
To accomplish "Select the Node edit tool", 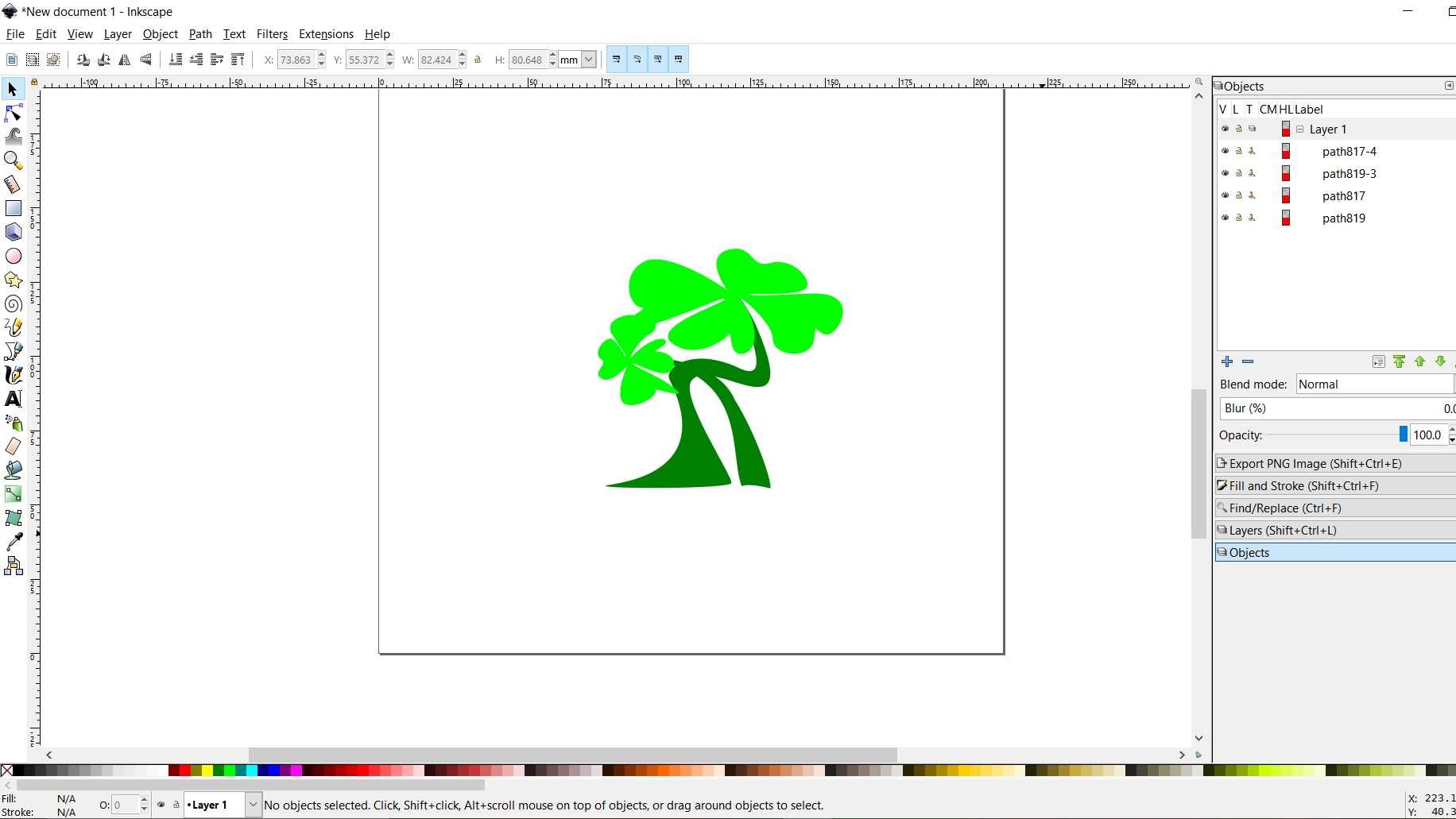I will pos(13,113).
